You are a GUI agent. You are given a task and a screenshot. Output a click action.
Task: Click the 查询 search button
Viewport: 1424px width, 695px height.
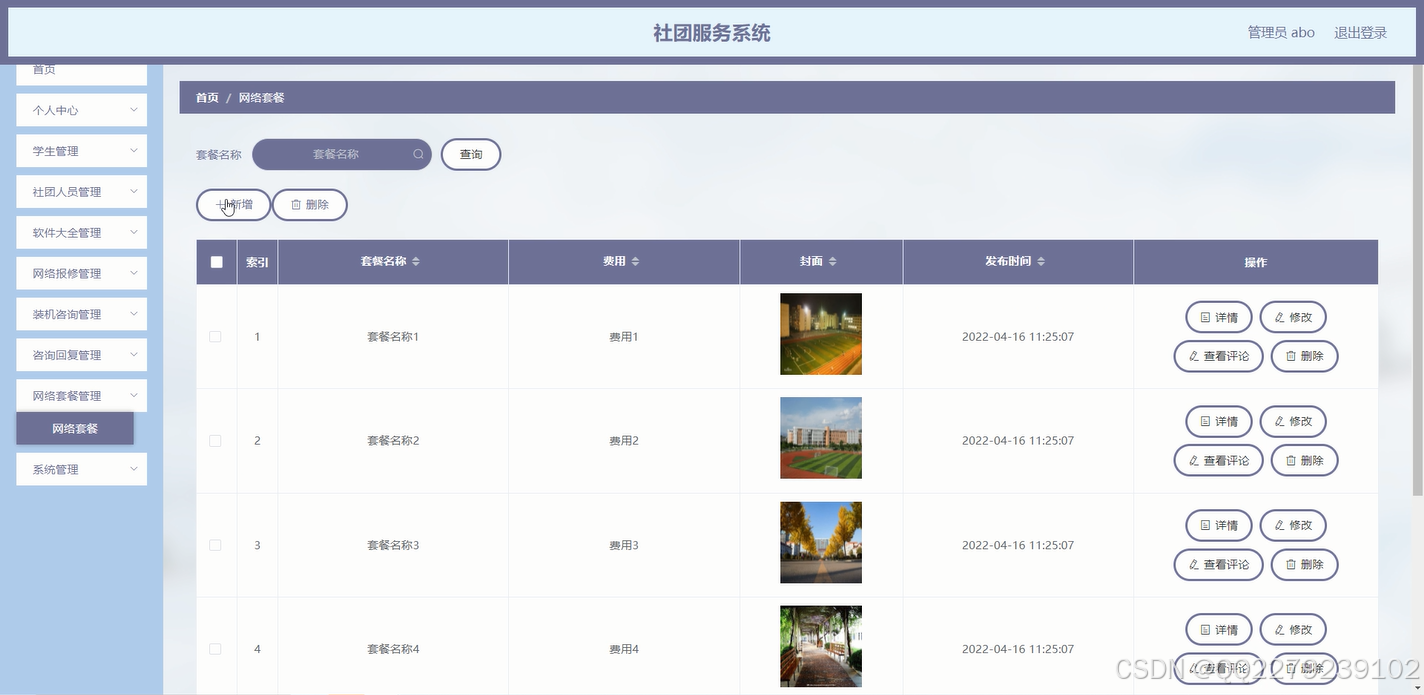pyautogui.click(x=470, y=154)
